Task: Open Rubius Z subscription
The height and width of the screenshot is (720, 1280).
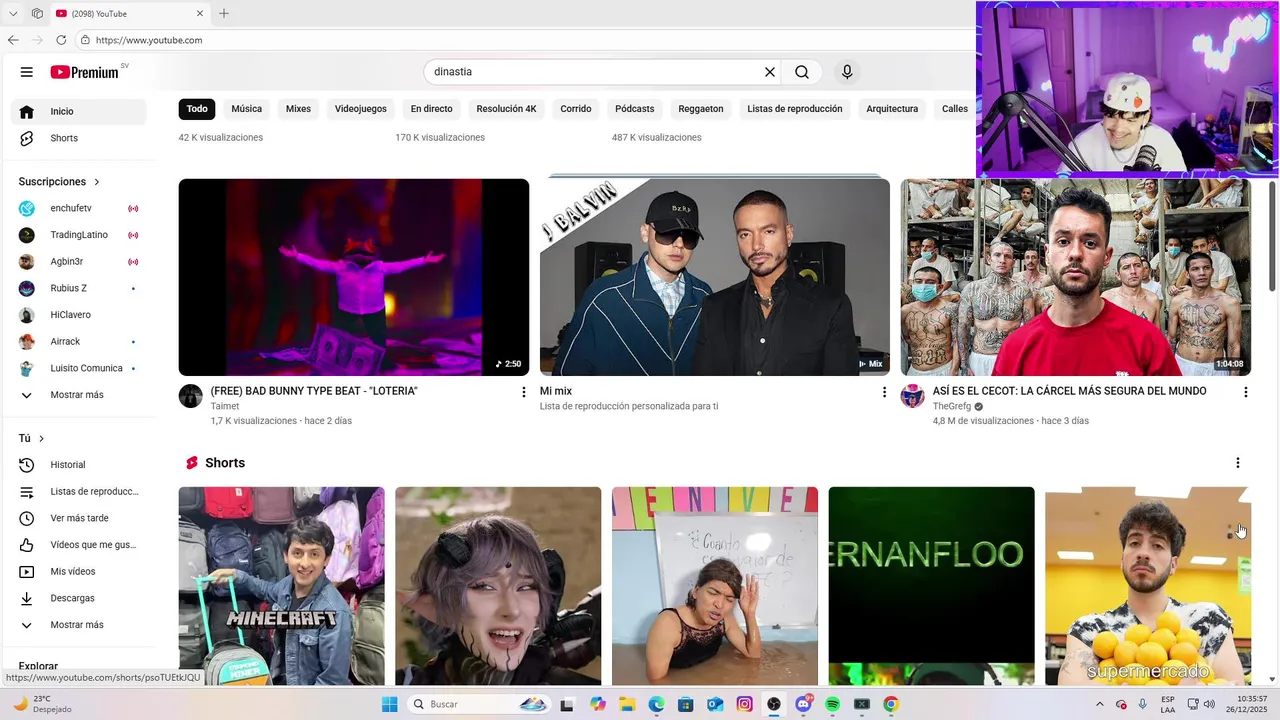Action: coord(78,288)
